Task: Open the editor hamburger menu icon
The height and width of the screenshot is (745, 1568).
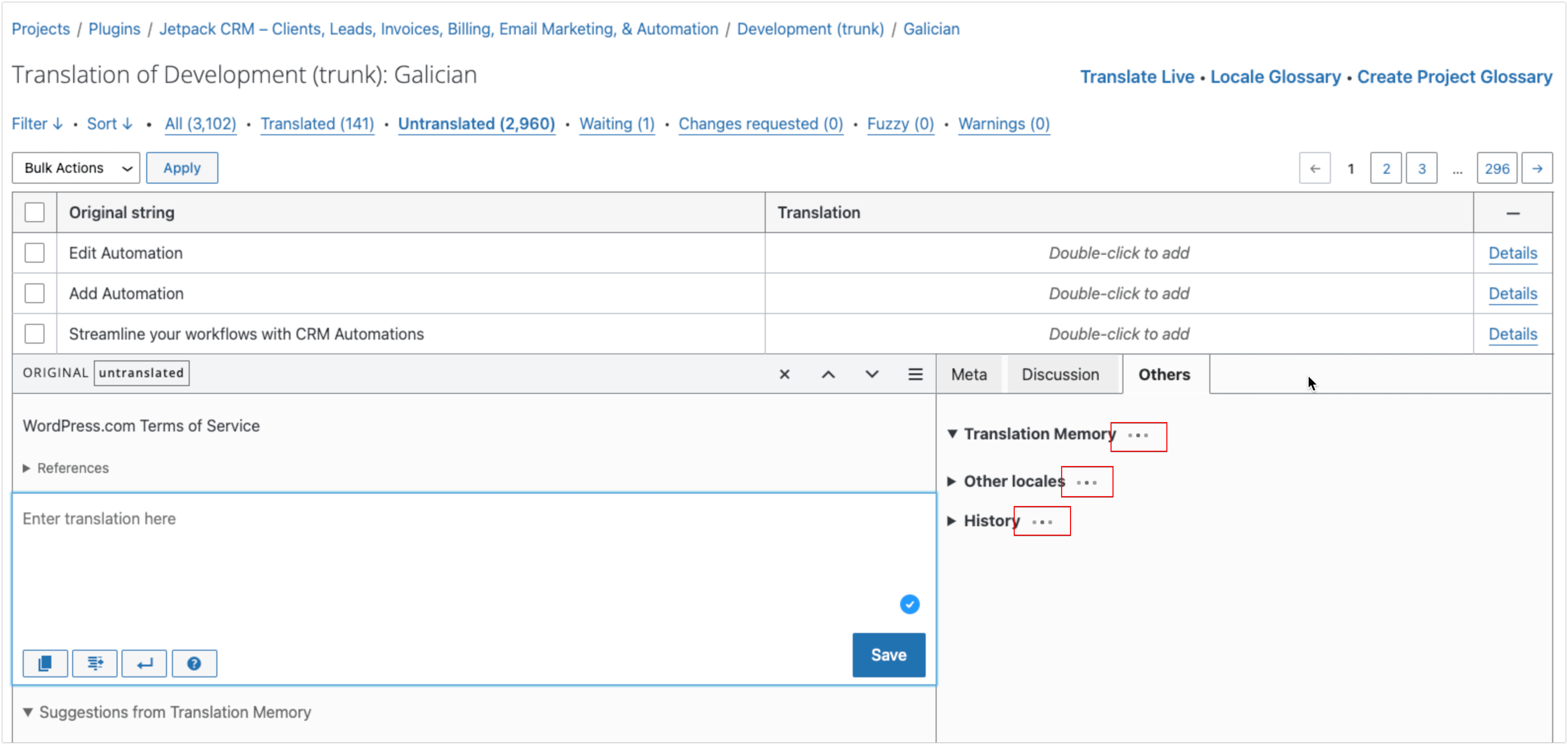Action: pos(915,374)
